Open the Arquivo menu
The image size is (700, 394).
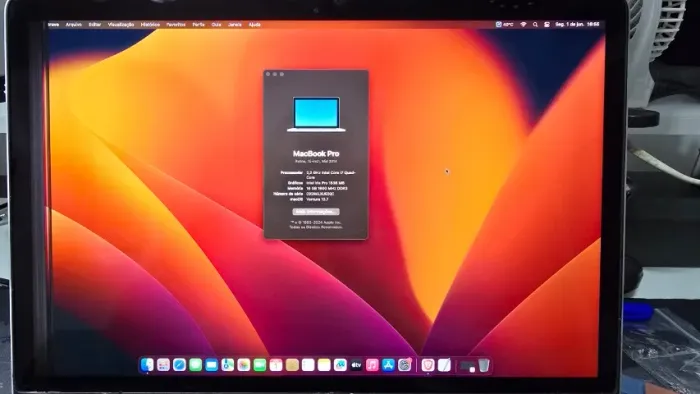(x=74, y=25)
